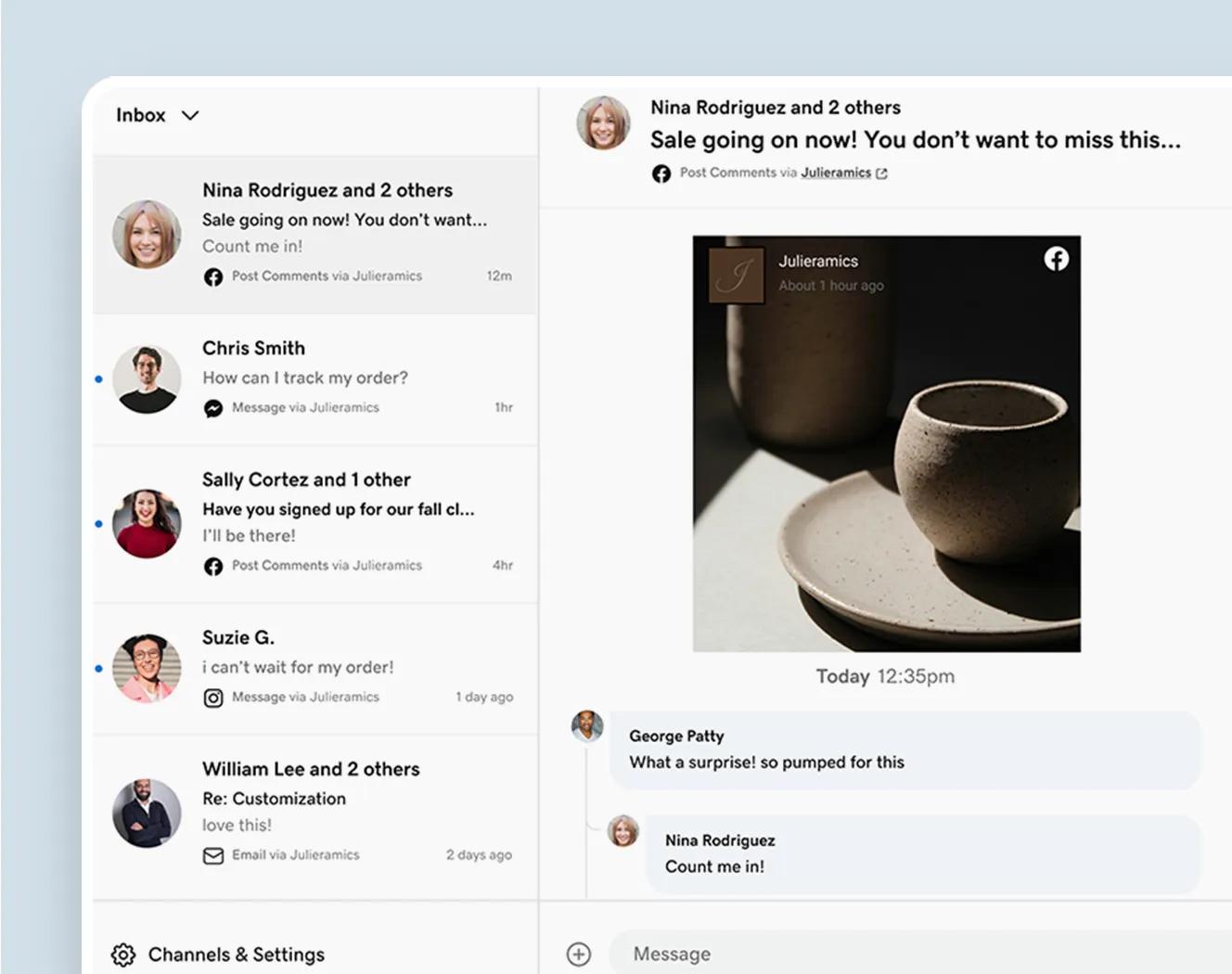Click Nina Rodriguez avatar in inbox list
This screenshot has height=974, width=1232.
[x=147, y=234]
